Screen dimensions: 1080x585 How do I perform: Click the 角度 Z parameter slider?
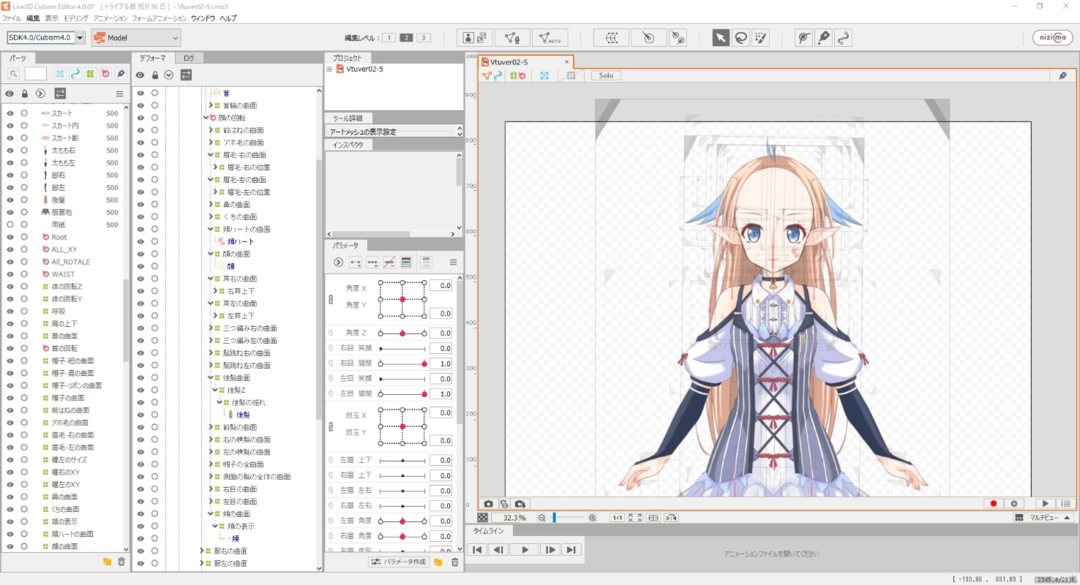click(x=402, y=333)
